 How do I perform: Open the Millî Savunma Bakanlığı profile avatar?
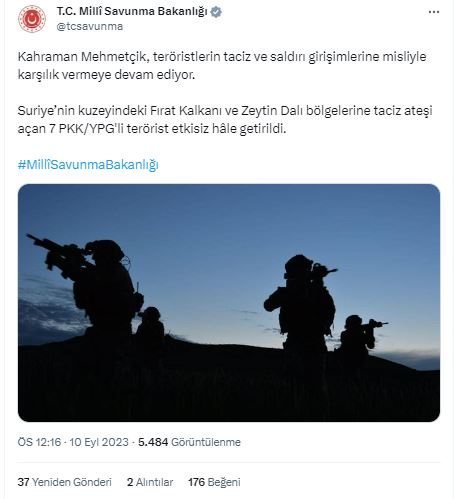click(32, 19)
